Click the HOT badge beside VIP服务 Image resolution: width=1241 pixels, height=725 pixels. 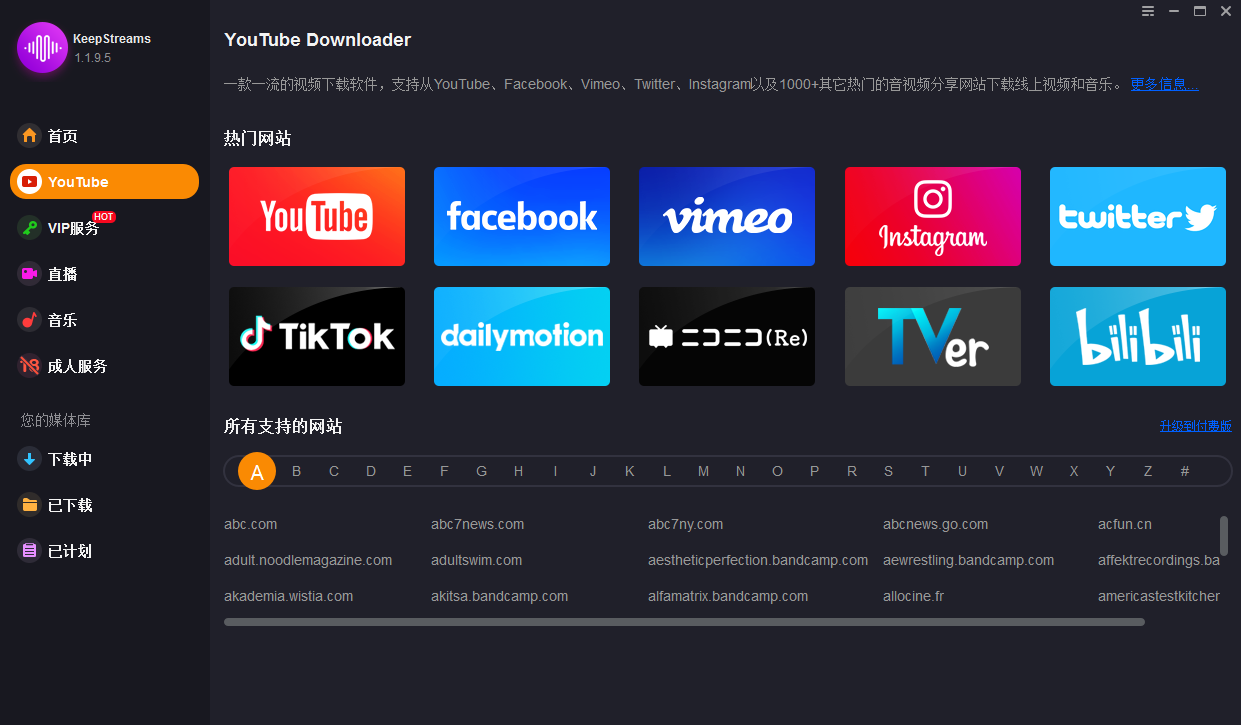pos(104,216)
